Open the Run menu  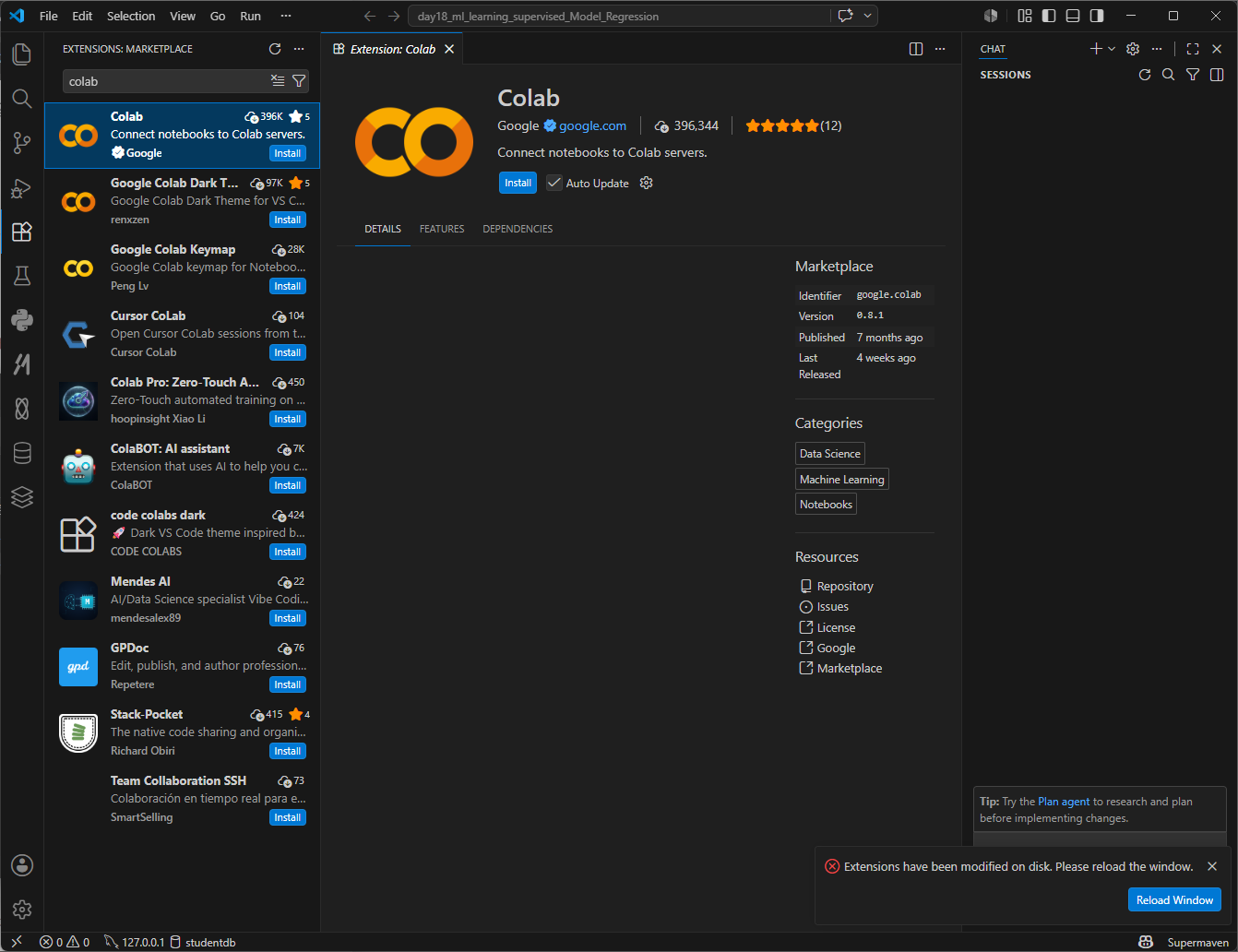coord(250,16)
